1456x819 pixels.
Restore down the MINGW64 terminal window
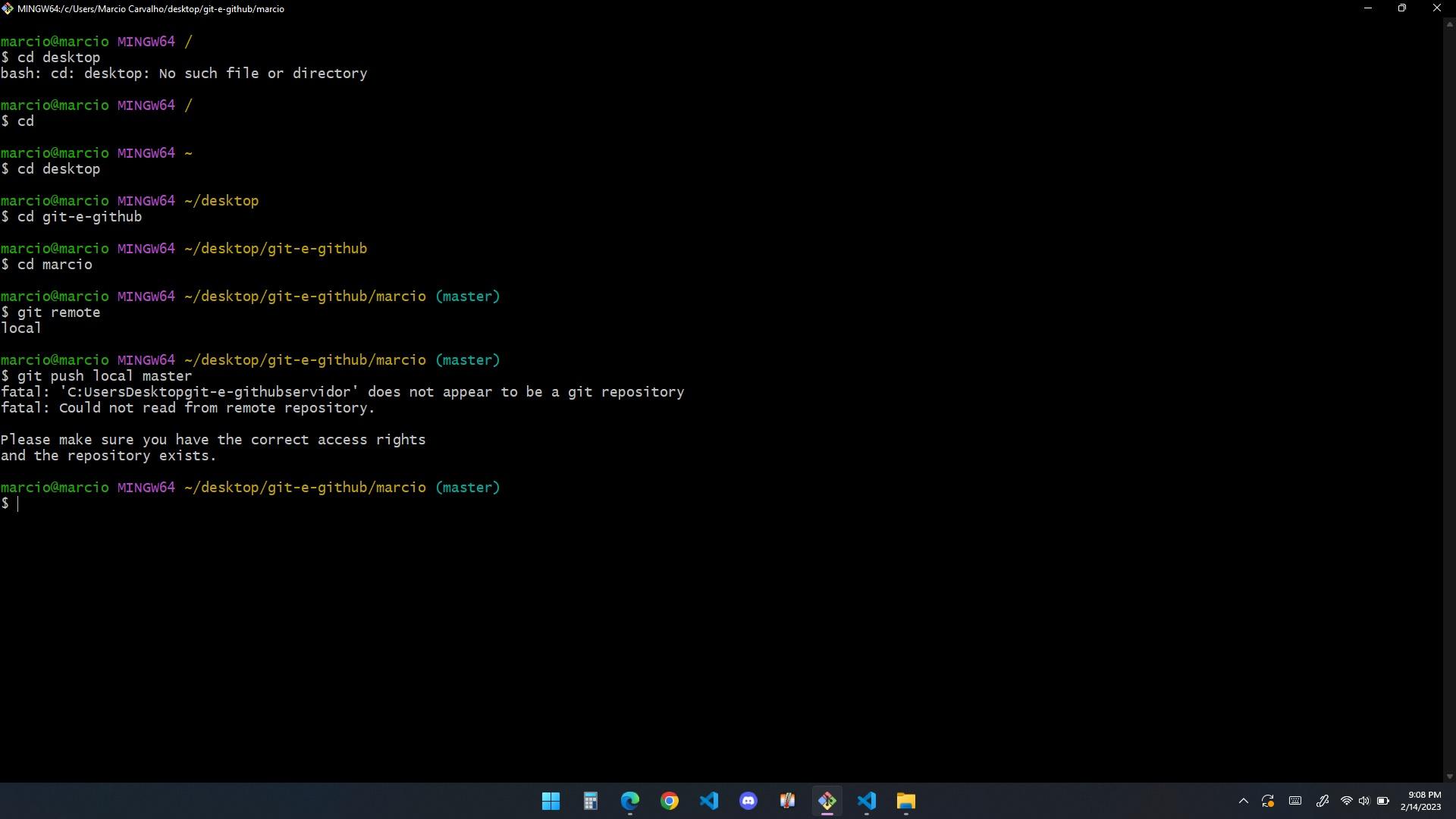[x=1402, y=8]
